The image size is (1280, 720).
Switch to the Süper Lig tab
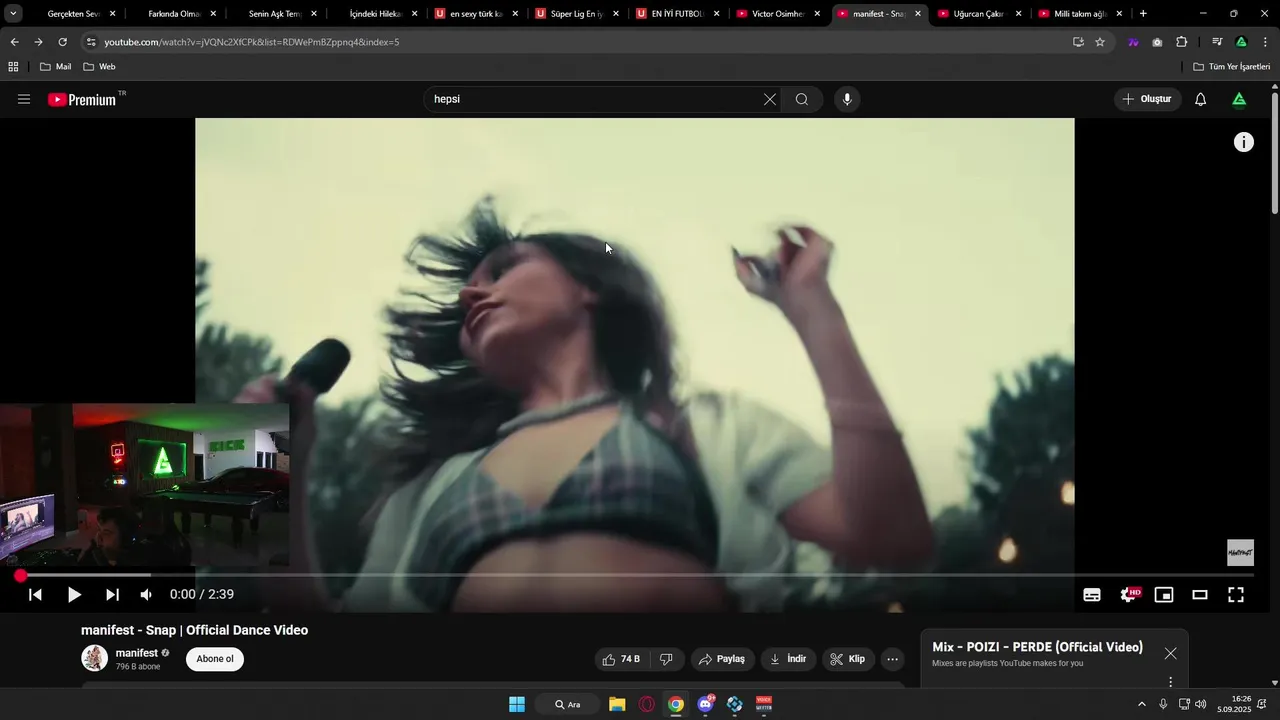tap(576, 14)
